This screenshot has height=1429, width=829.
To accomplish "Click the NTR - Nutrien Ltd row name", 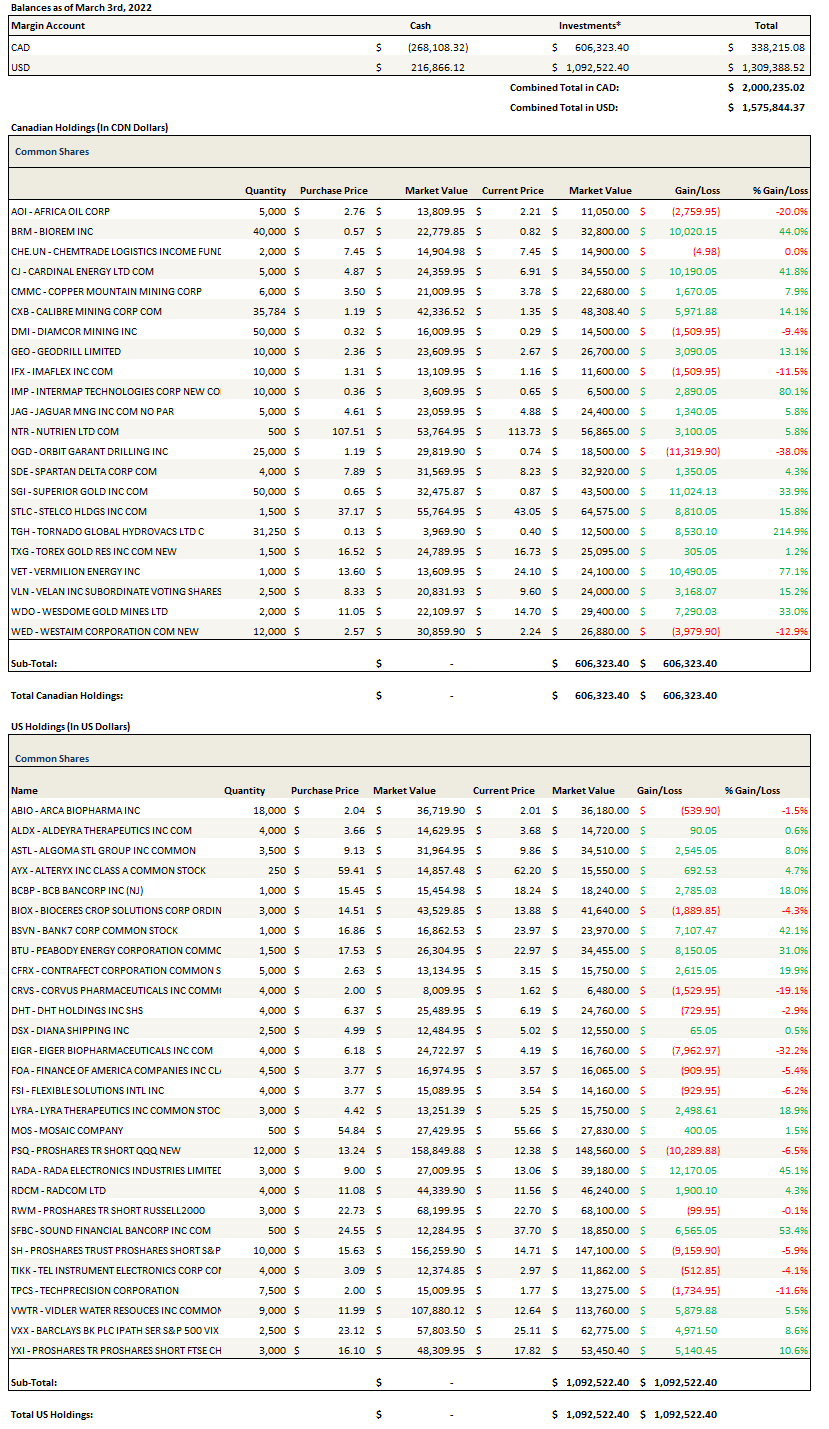I will click(x=65, y=431).
